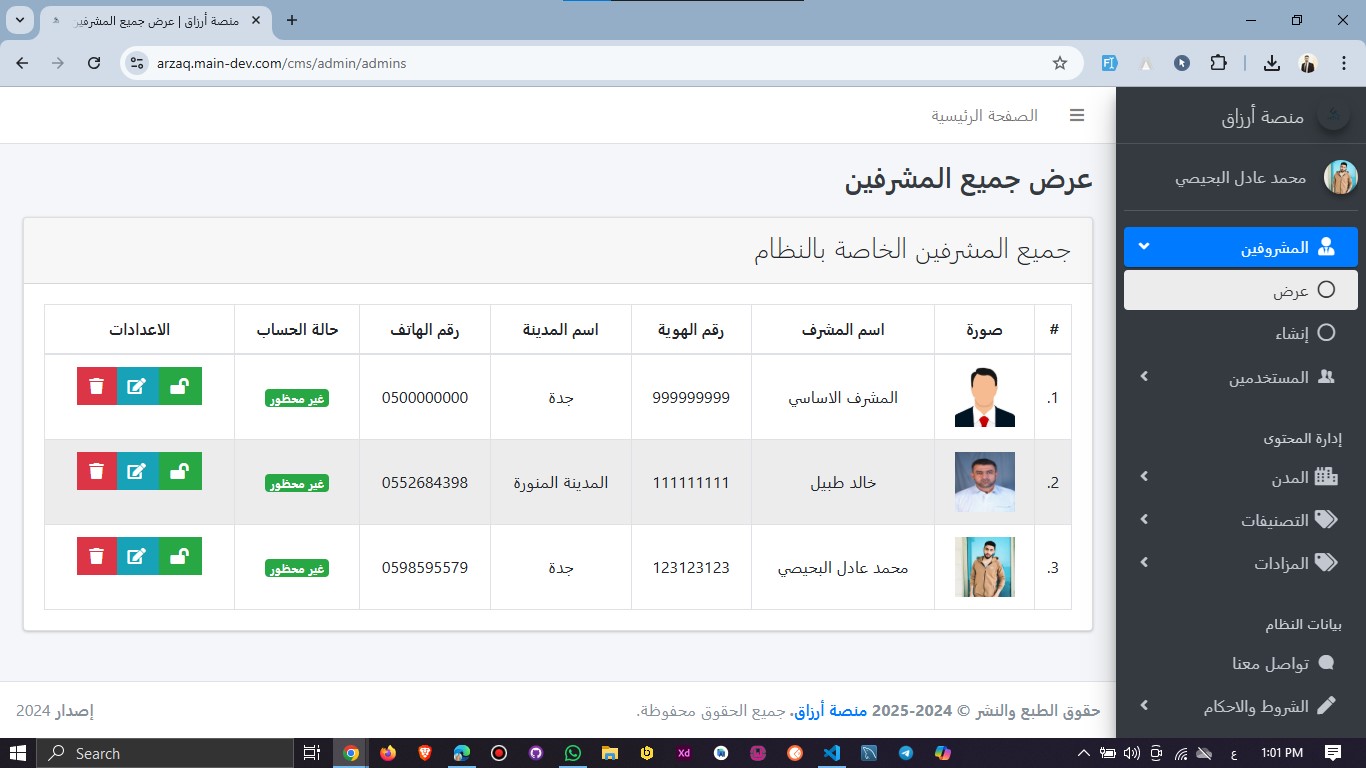Open the تواصل معنا sidebar item
The height and width of the screenshot is (768, 1366).
point(1272,663)
